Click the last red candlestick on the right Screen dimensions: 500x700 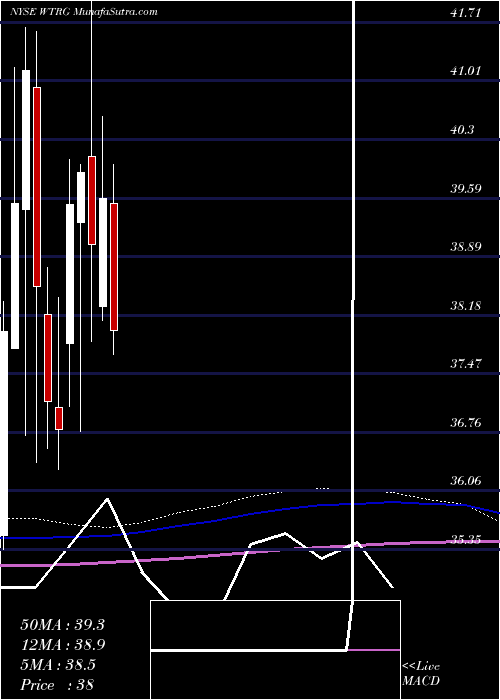(114, 267)
